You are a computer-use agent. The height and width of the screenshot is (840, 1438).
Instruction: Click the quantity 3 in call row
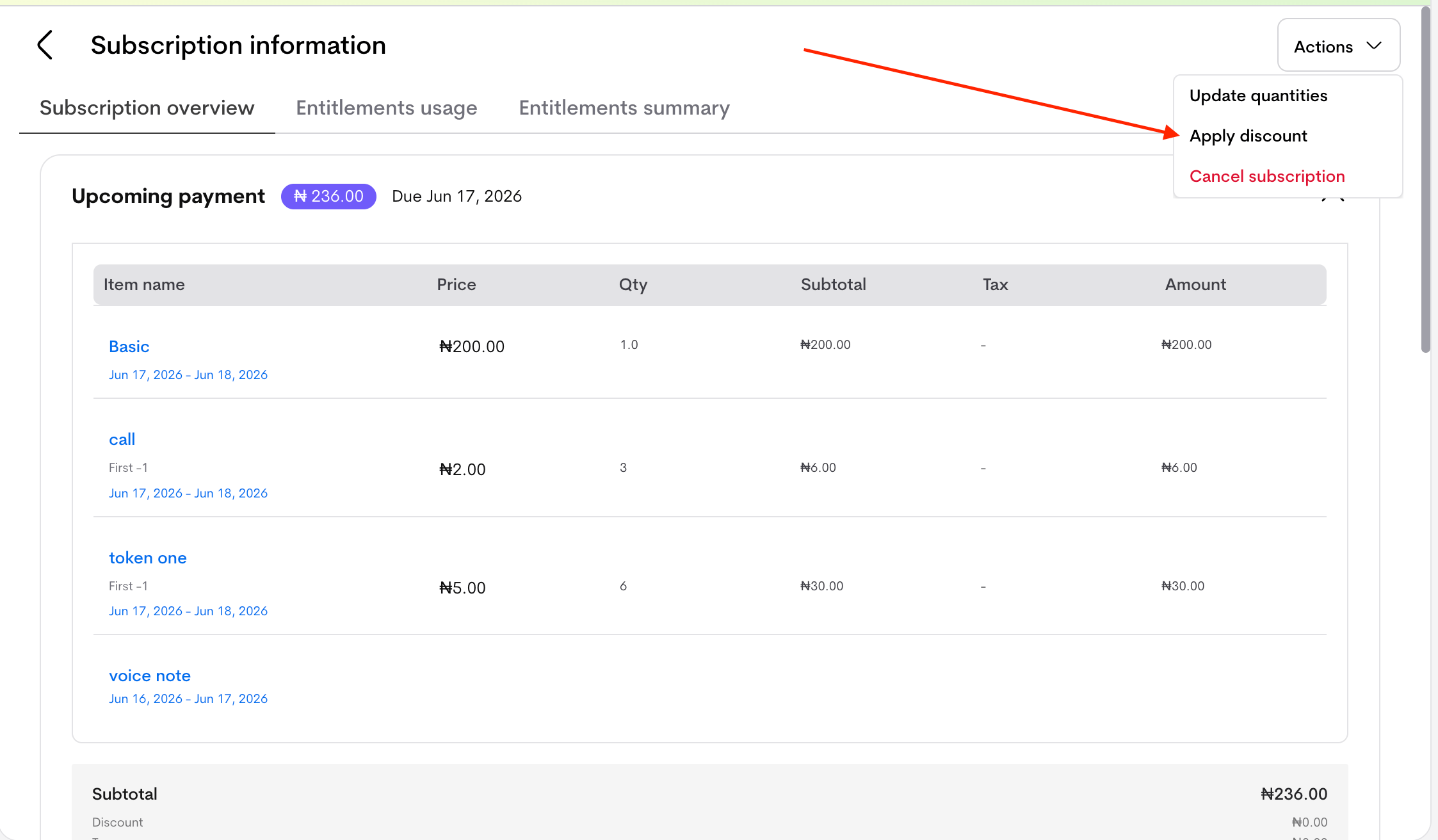click(x=623, y=467)
